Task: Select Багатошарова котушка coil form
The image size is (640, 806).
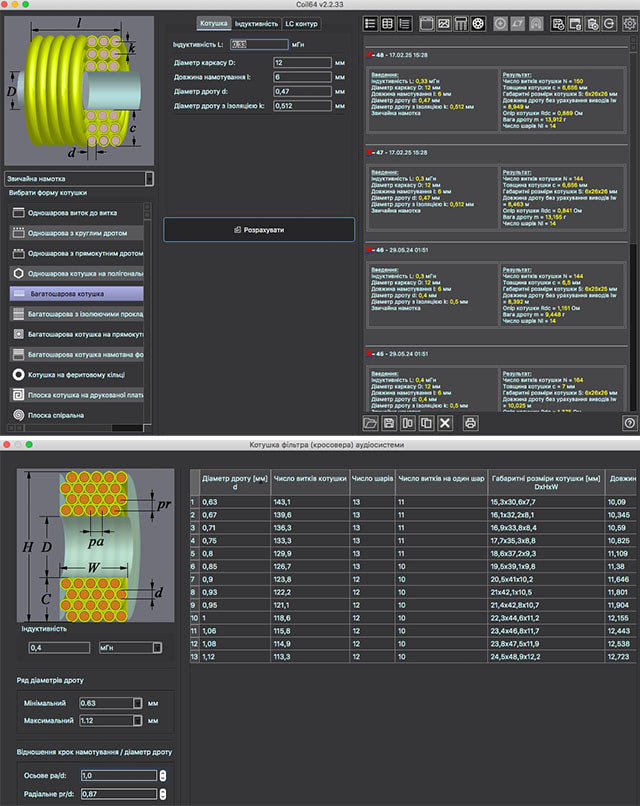Action: pos(77,294)
